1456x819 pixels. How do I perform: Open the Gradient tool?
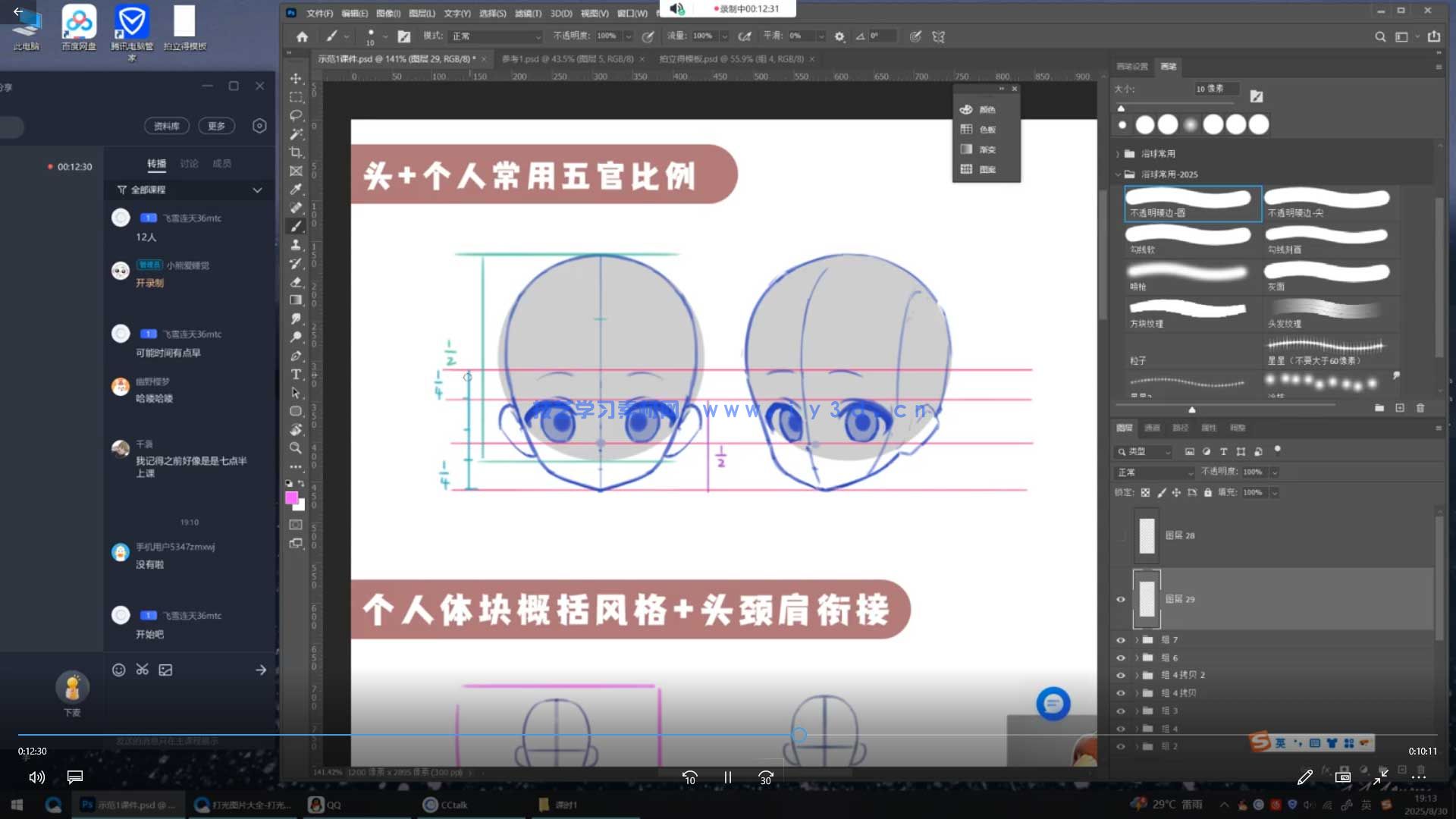(x=296, y=300)
